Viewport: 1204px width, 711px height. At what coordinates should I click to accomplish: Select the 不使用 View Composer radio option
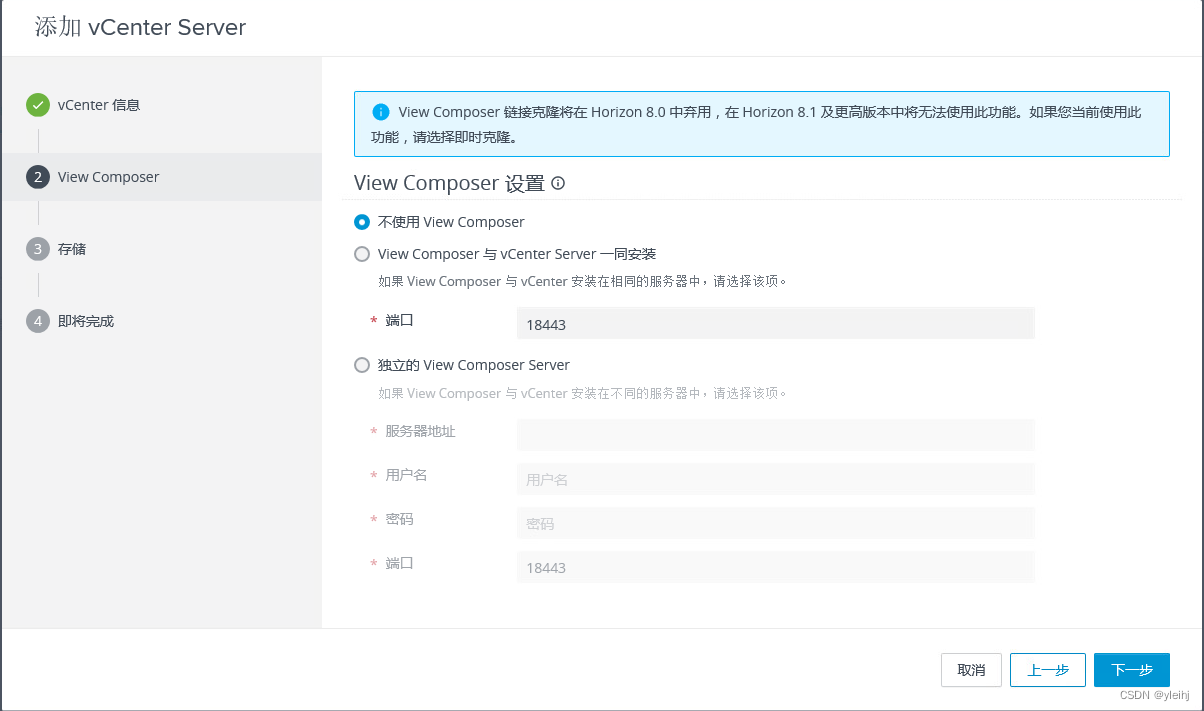tap(362, 222)
